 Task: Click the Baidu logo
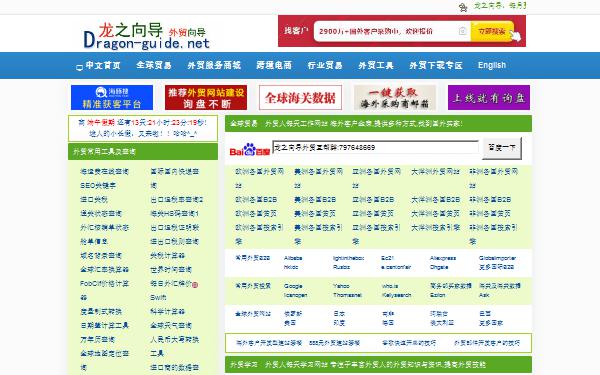249,149
